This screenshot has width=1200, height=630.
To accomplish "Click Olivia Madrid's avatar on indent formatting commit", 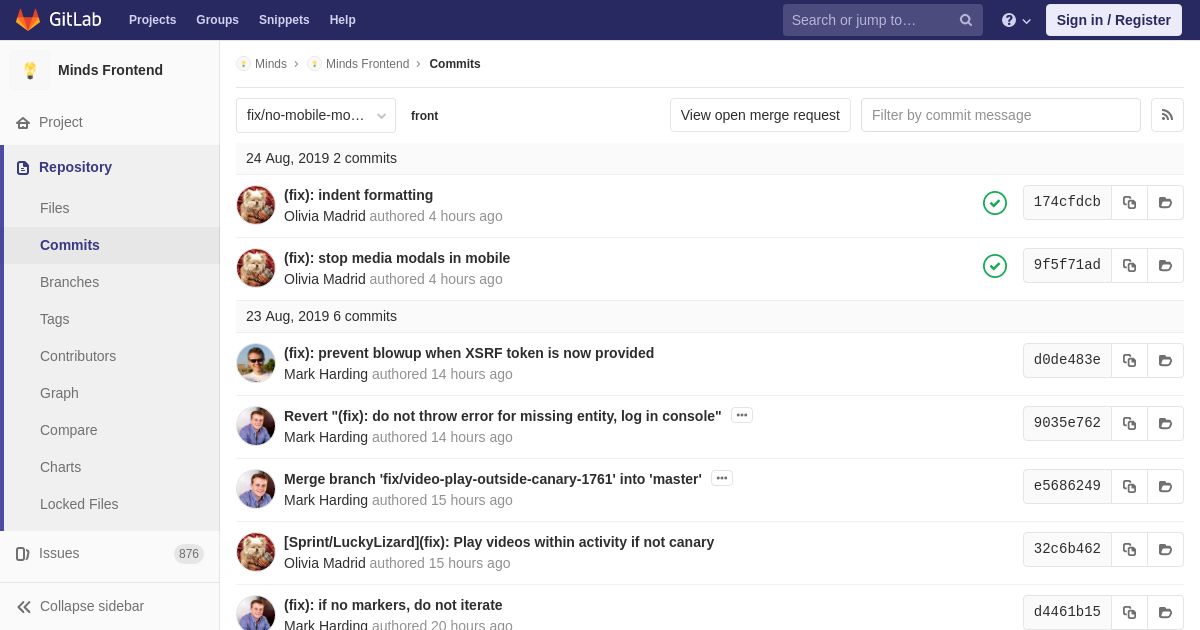I will point(256,205).
